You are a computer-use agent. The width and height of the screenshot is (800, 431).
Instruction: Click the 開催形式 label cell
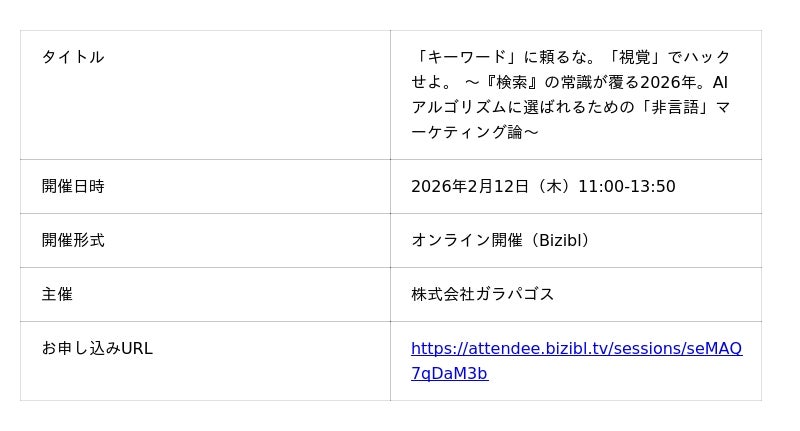pos(73,240)
